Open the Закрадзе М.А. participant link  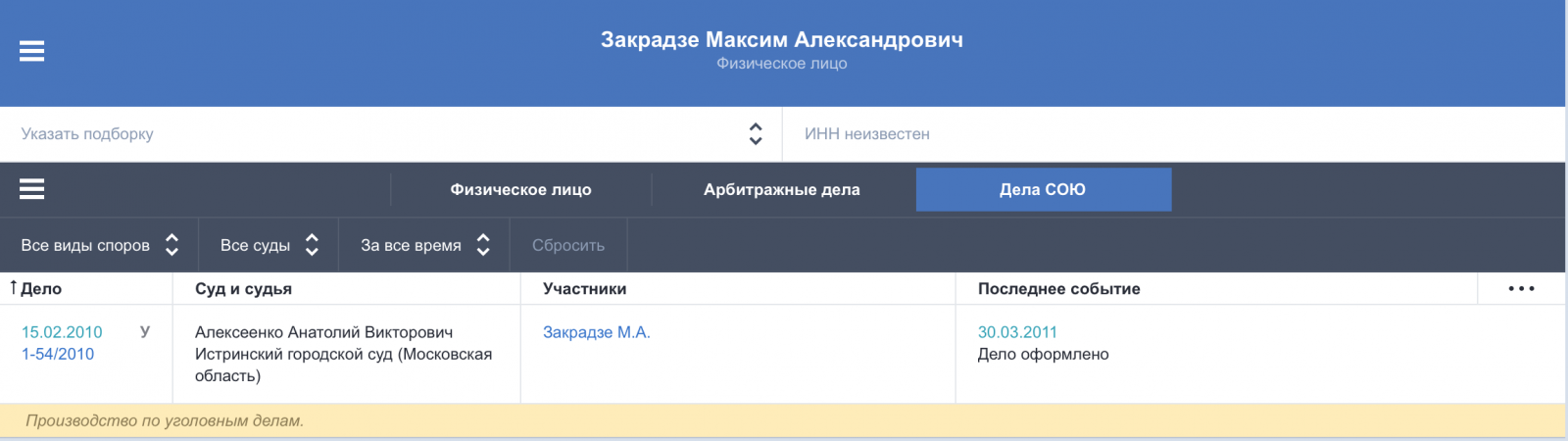tap(597, 332)
